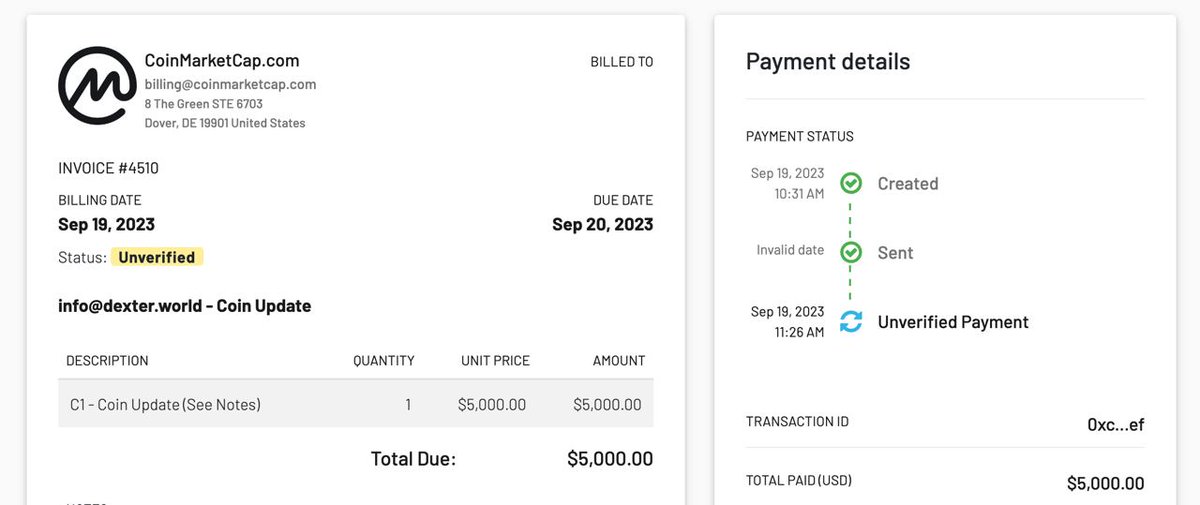This screenshot has width=1200, height=505.
Task: Click the Amount column header
Action: pyautogui.click(x=619, y=360)
